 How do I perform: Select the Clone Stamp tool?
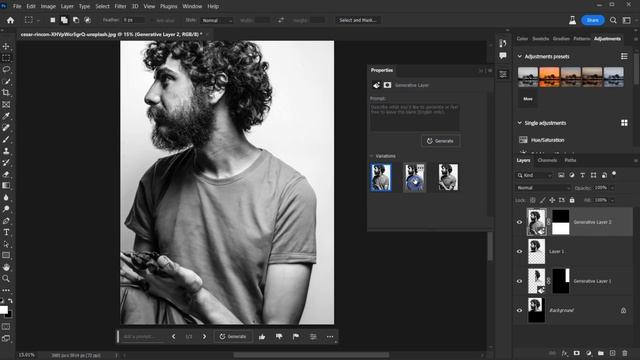coord(6,151)
